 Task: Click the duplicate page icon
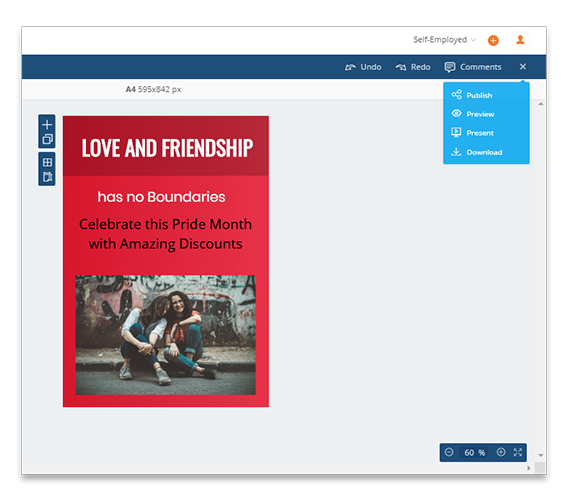(x=47, y=139)
